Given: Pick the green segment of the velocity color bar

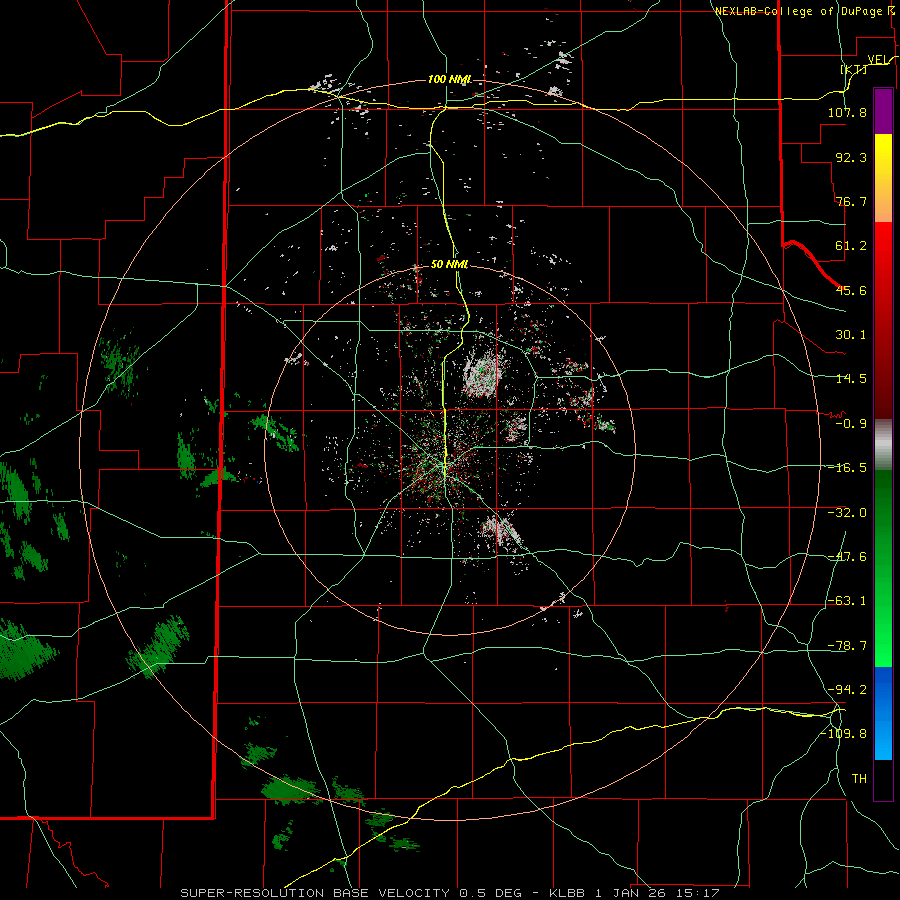Looking at the screenshot, I should click(883, 568).
